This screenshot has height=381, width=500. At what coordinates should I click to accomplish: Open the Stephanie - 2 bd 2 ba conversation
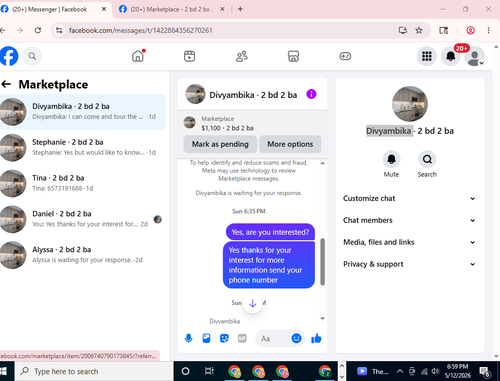point(83,147)
